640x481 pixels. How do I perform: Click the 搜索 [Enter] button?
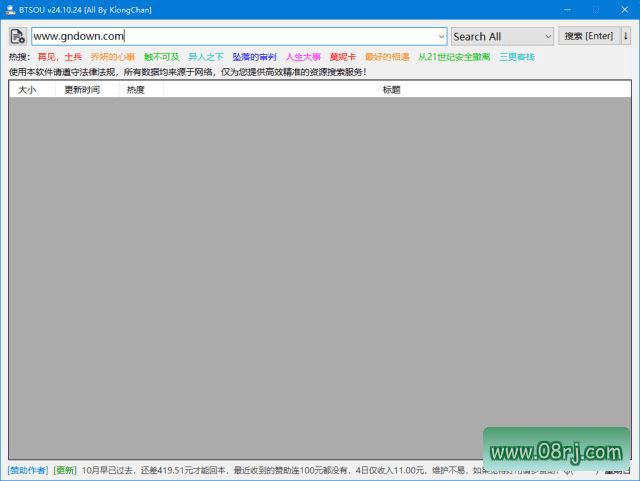[589, 36]
